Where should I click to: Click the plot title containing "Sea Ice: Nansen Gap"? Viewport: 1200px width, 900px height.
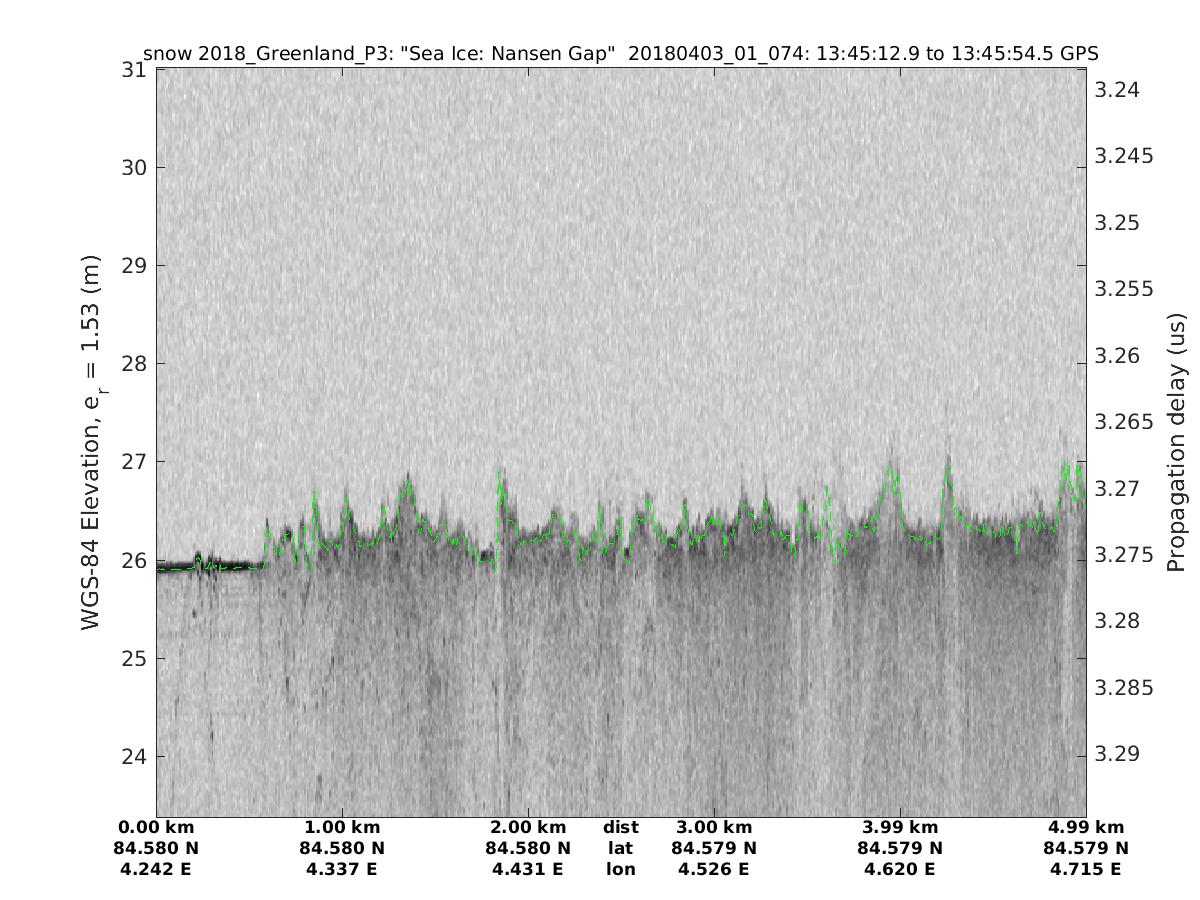(x=621, y=53)
